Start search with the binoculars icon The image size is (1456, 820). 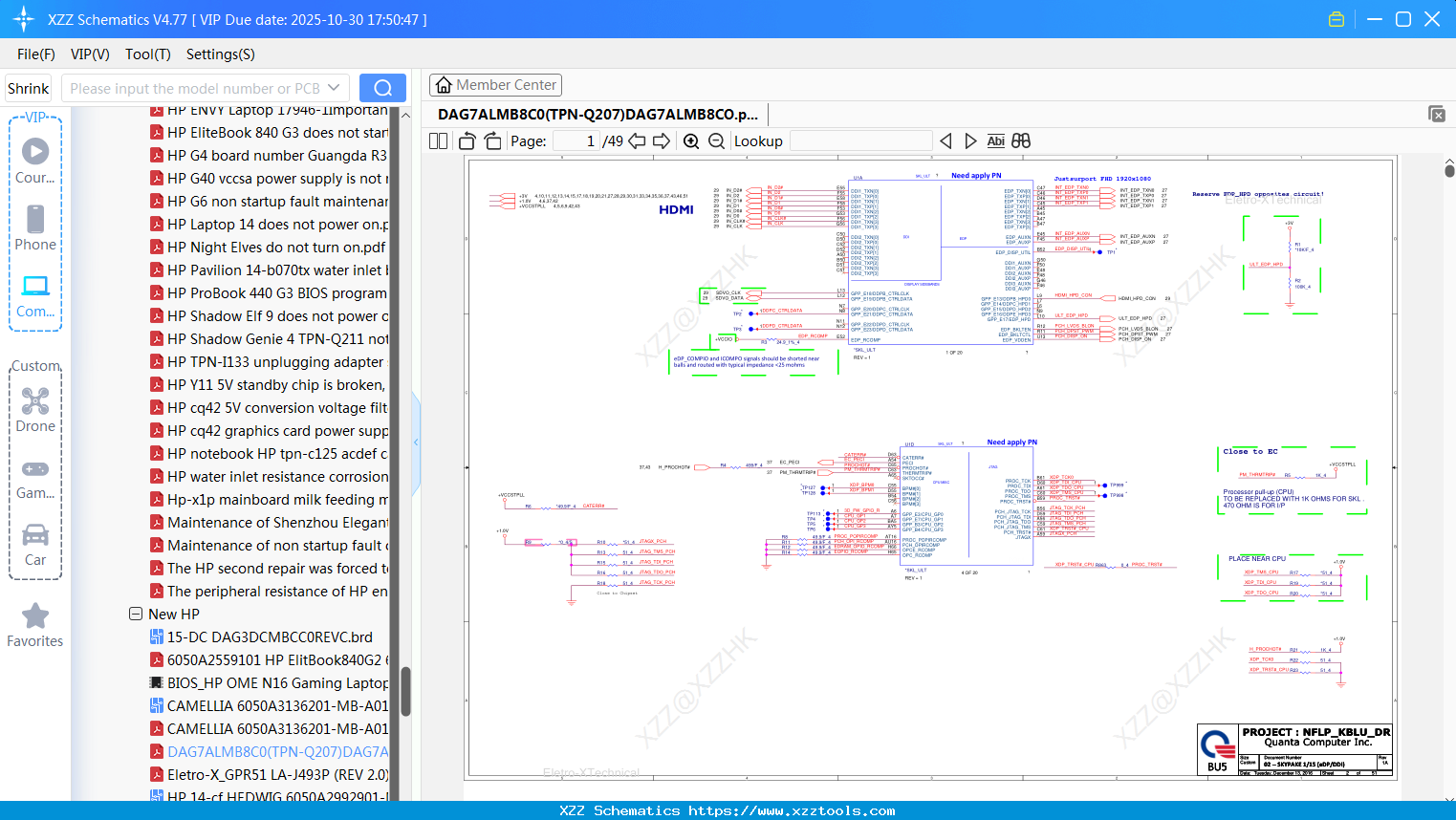click(1021, 141)
